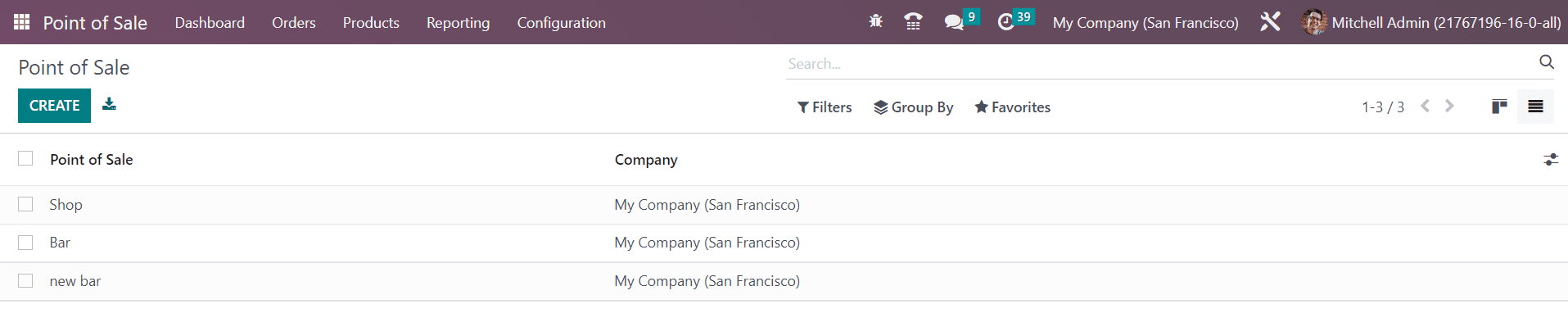Click the search magnifier icon
The image size is (1568, 336).
(x=1546, y=62)
